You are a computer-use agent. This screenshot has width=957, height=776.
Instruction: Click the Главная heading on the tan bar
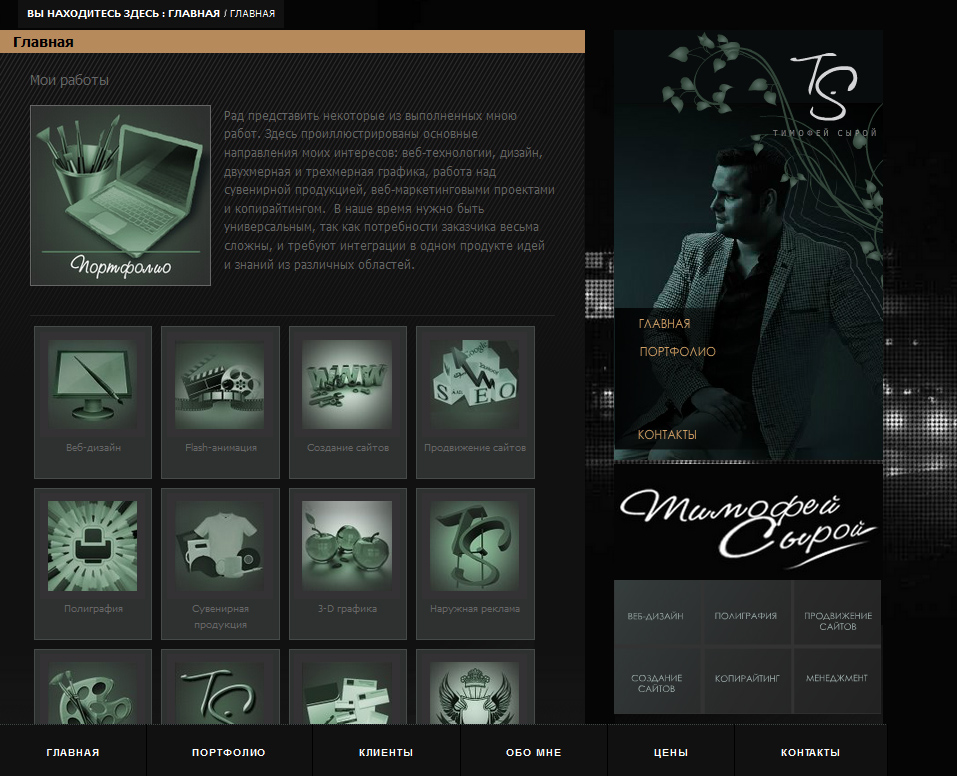[x=43, y=42]
